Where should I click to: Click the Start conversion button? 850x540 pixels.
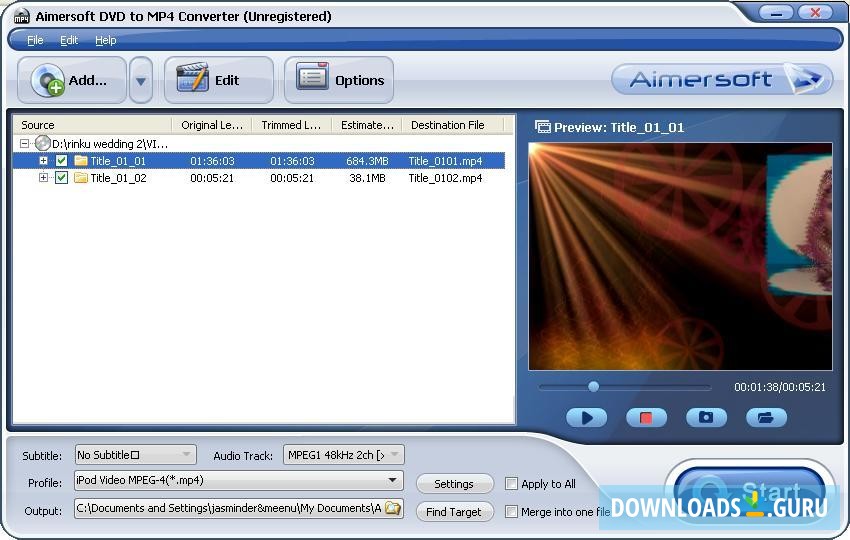(749, 492)
